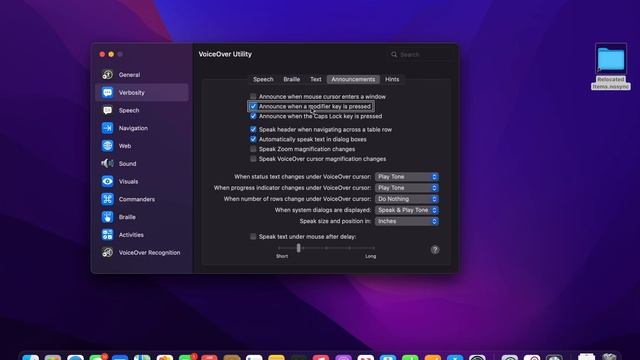
Task: Click the 'Short' slider label
Action: [x=282, y=256]
